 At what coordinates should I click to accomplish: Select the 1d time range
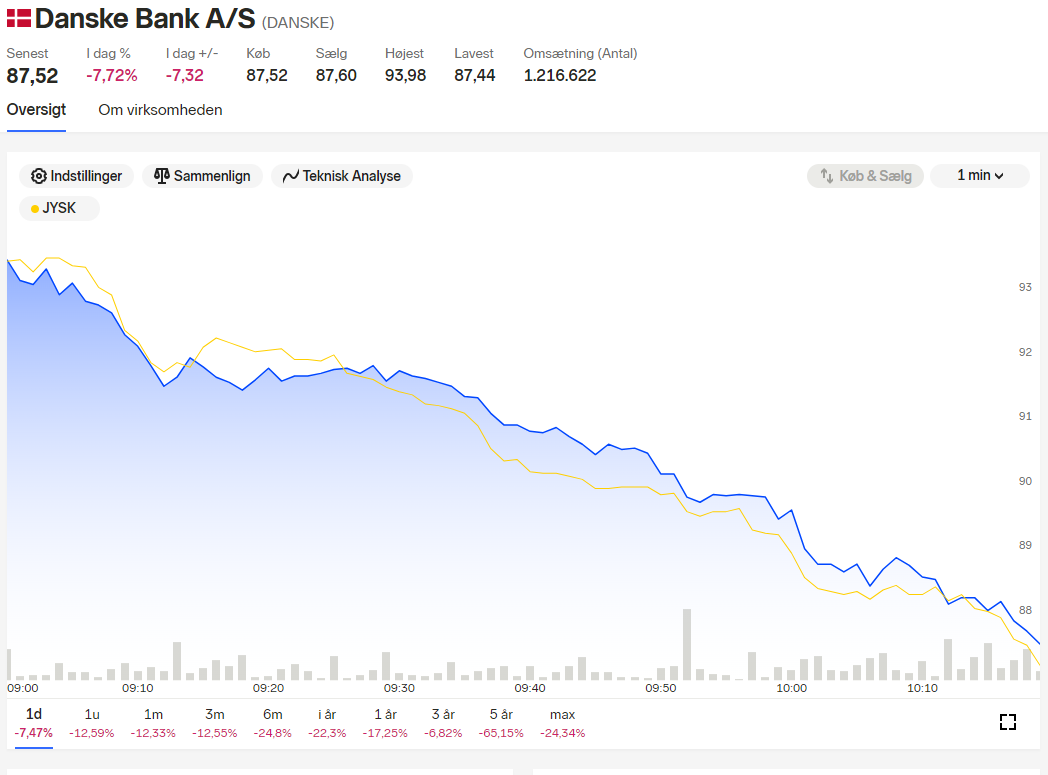(x=33, y=723)
